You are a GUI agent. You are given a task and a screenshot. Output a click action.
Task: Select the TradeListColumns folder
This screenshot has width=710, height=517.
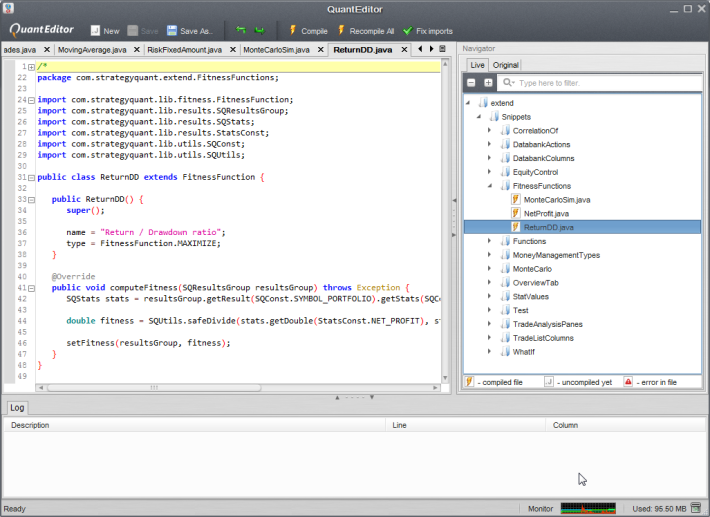pos(543,338)
